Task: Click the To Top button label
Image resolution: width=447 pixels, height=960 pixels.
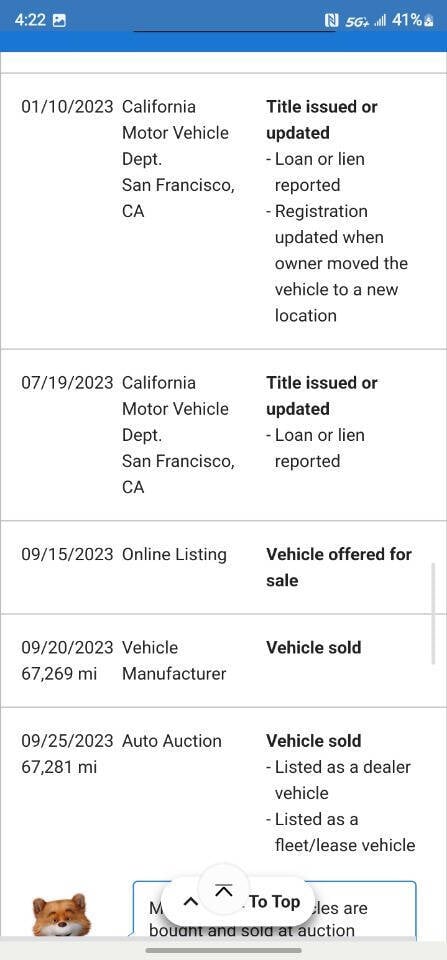Action: click(274, 902)
